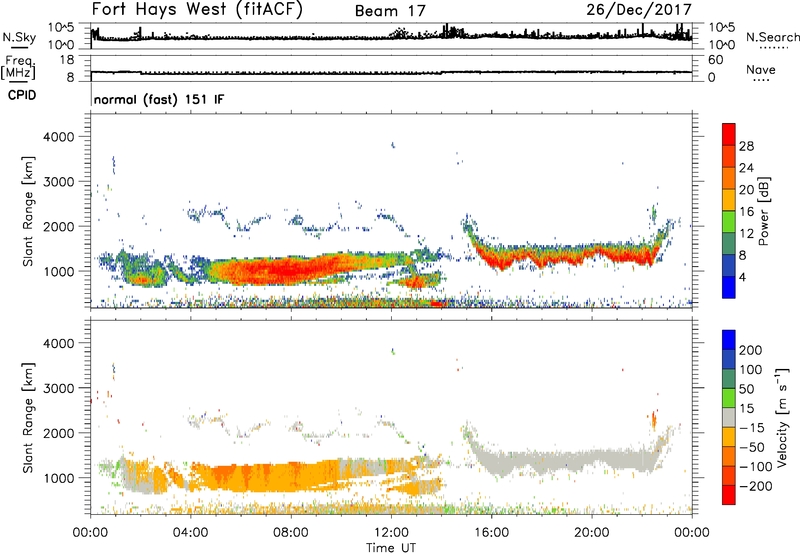800x554 pixels.
Task: Click the '20:00' time axis tick label
Action: click(x=591, y=533)
